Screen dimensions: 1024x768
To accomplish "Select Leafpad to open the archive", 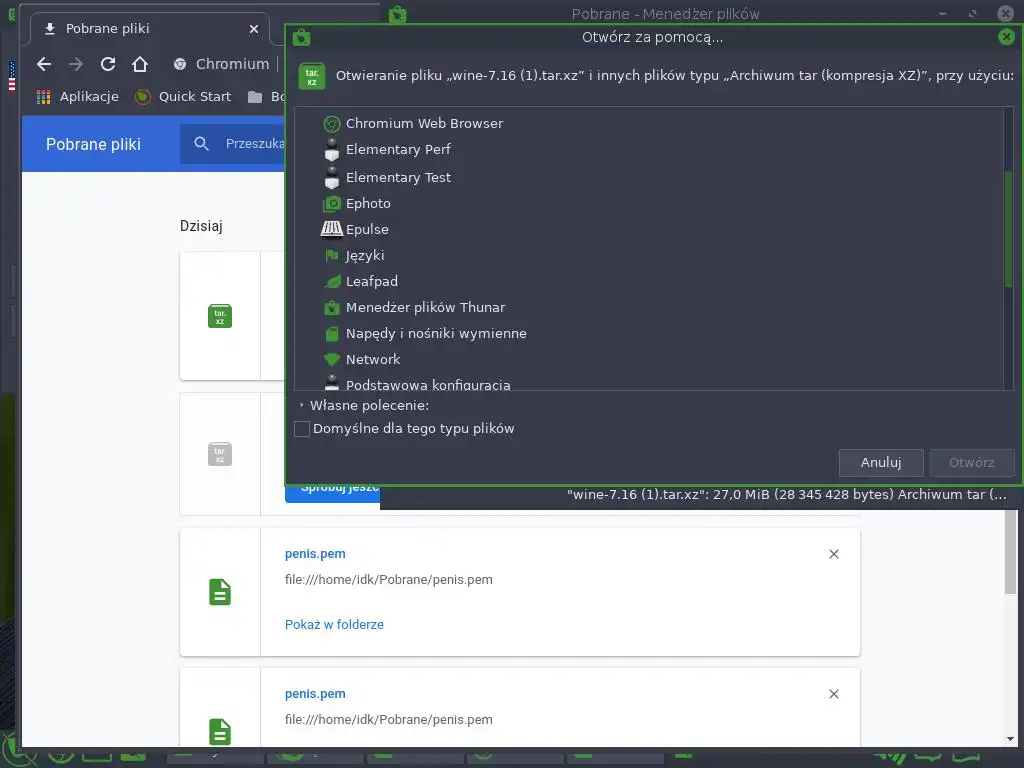I will (372, 281).
